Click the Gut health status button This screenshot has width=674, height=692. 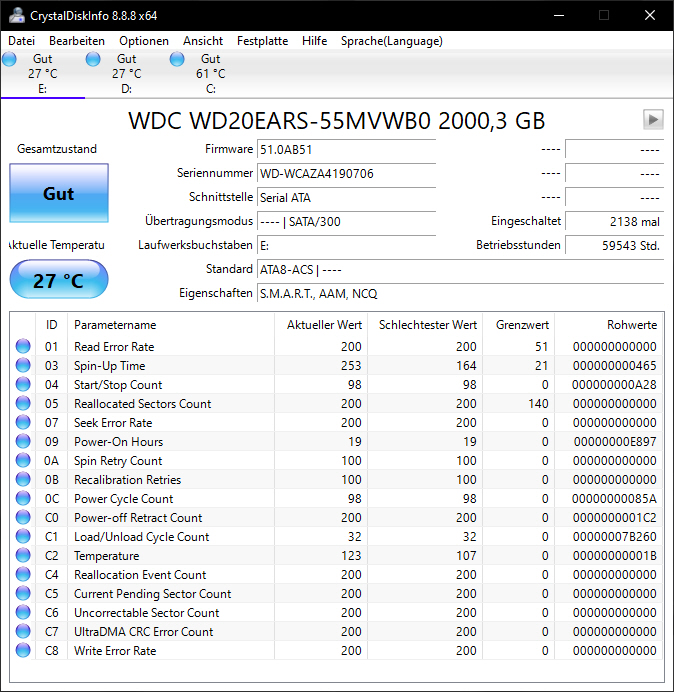click(59, 193)
